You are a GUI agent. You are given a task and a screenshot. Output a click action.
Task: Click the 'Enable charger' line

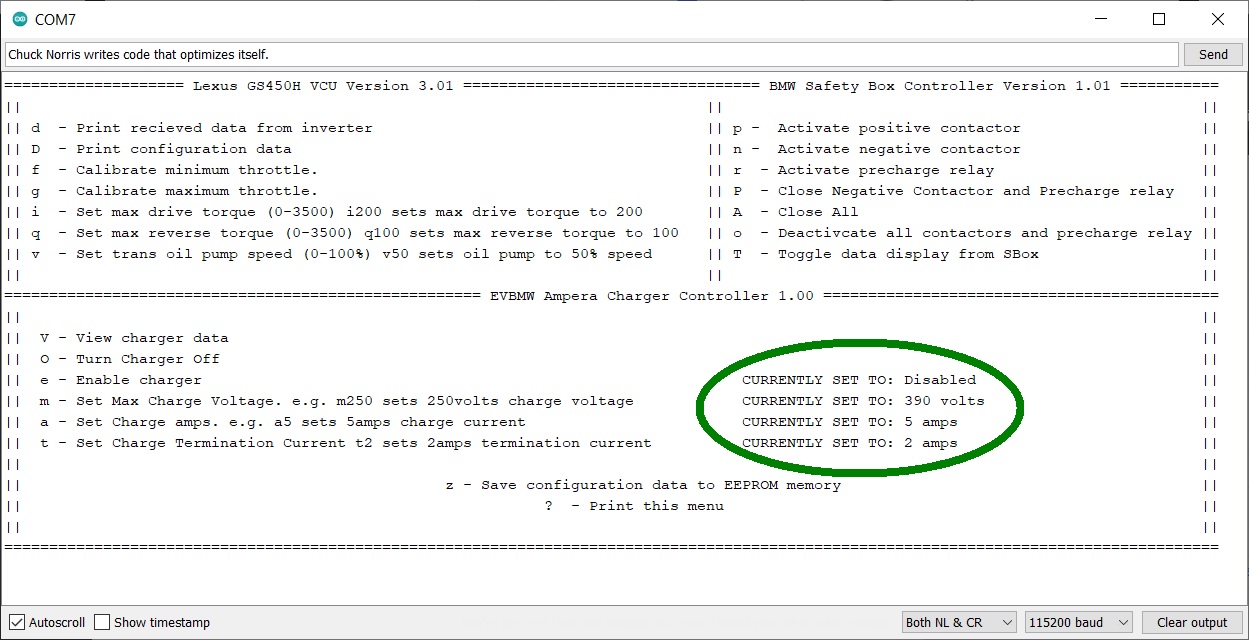click(121, 380)
